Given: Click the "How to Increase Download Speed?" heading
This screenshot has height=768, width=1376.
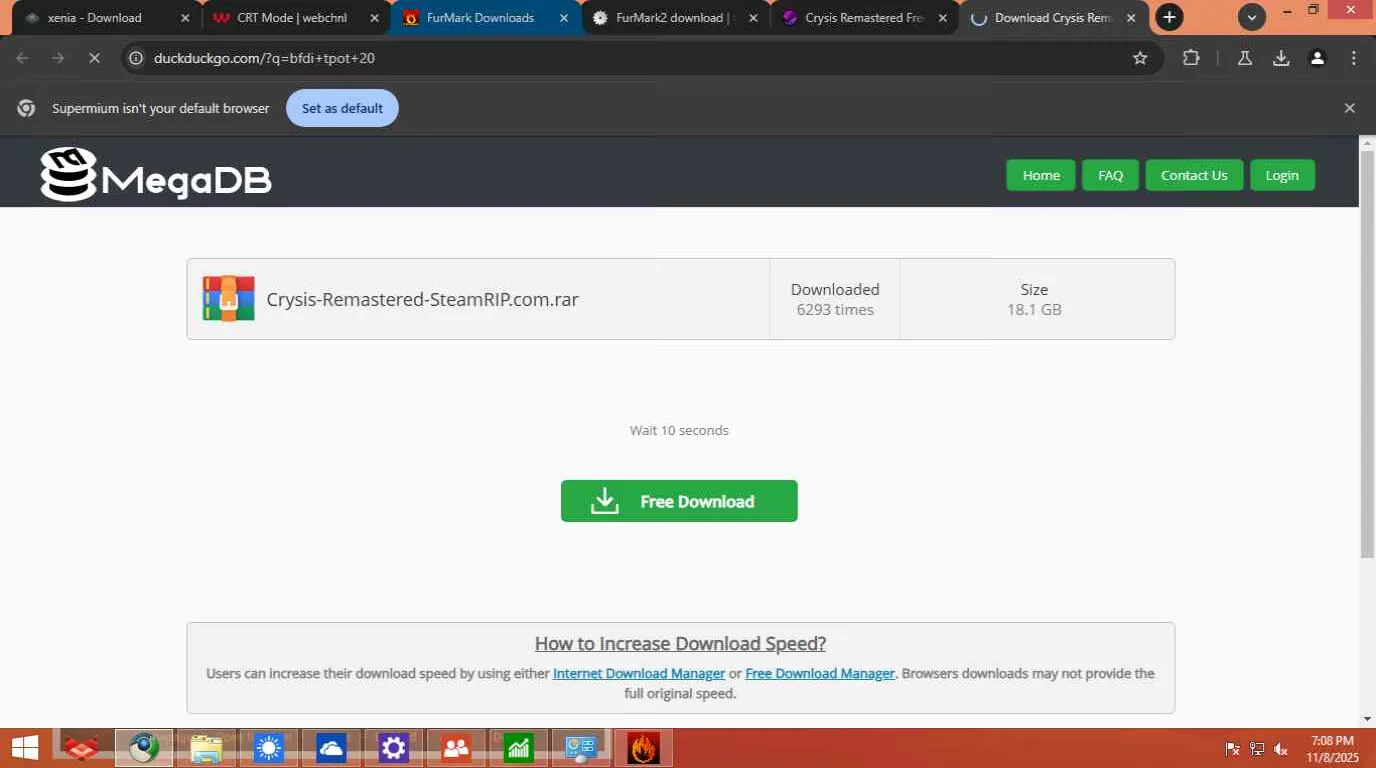Looking at the screenshot, I should [x=680, y=643].
